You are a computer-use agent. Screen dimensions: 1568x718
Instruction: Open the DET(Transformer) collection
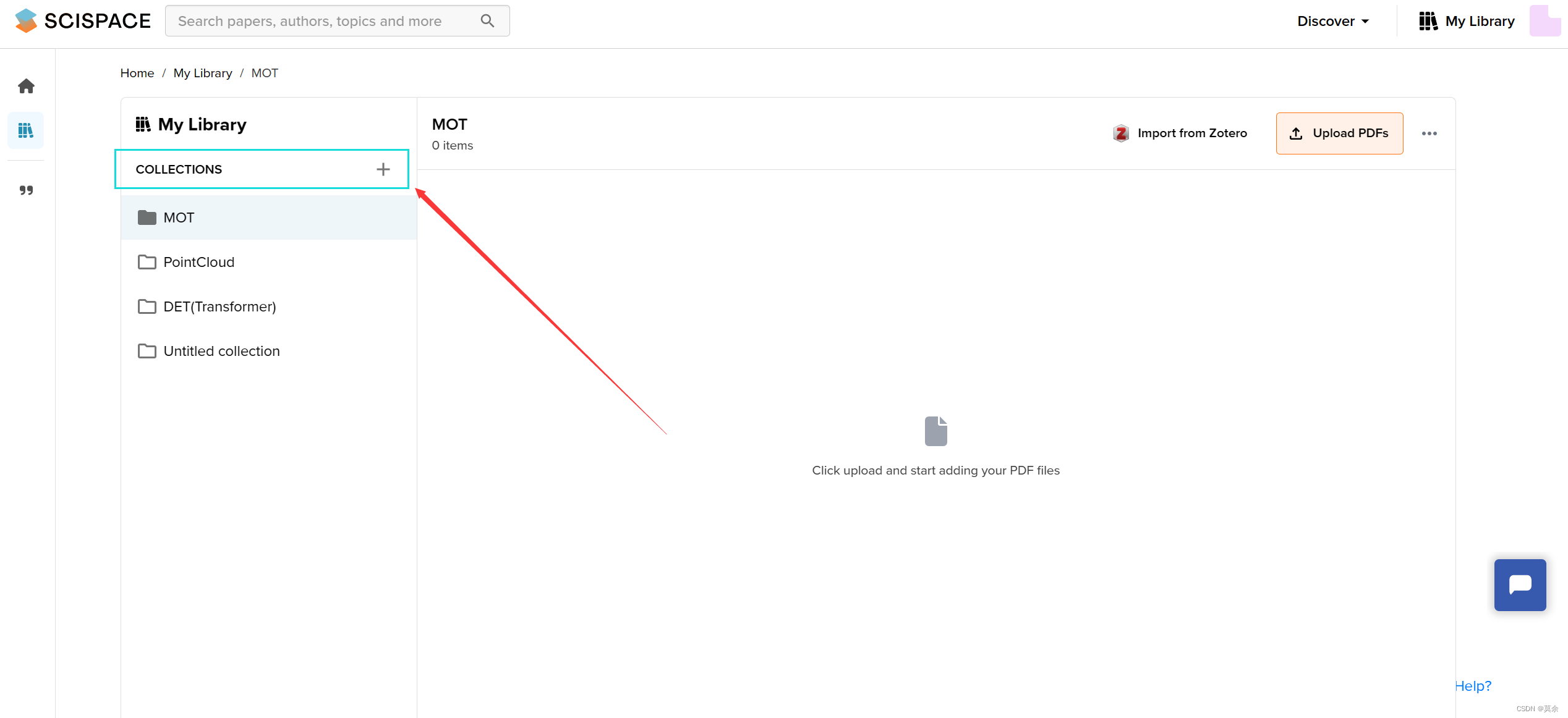coord(219,306)
